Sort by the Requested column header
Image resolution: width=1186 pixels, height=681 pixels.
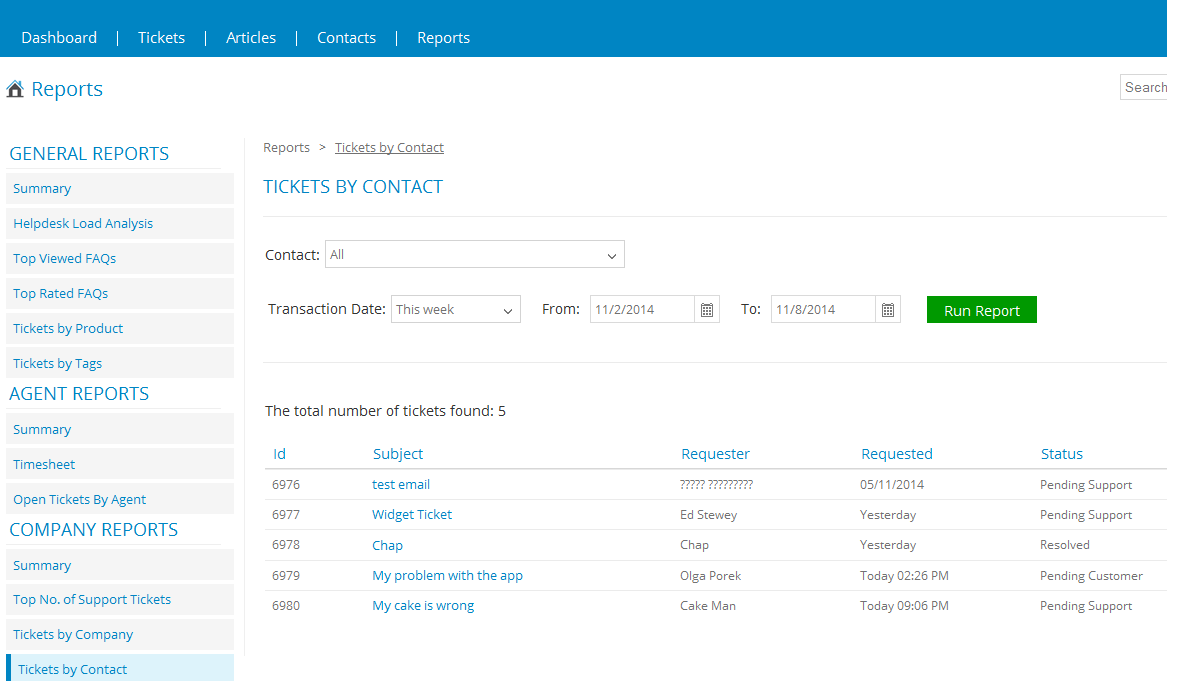[x=897, y=454]
